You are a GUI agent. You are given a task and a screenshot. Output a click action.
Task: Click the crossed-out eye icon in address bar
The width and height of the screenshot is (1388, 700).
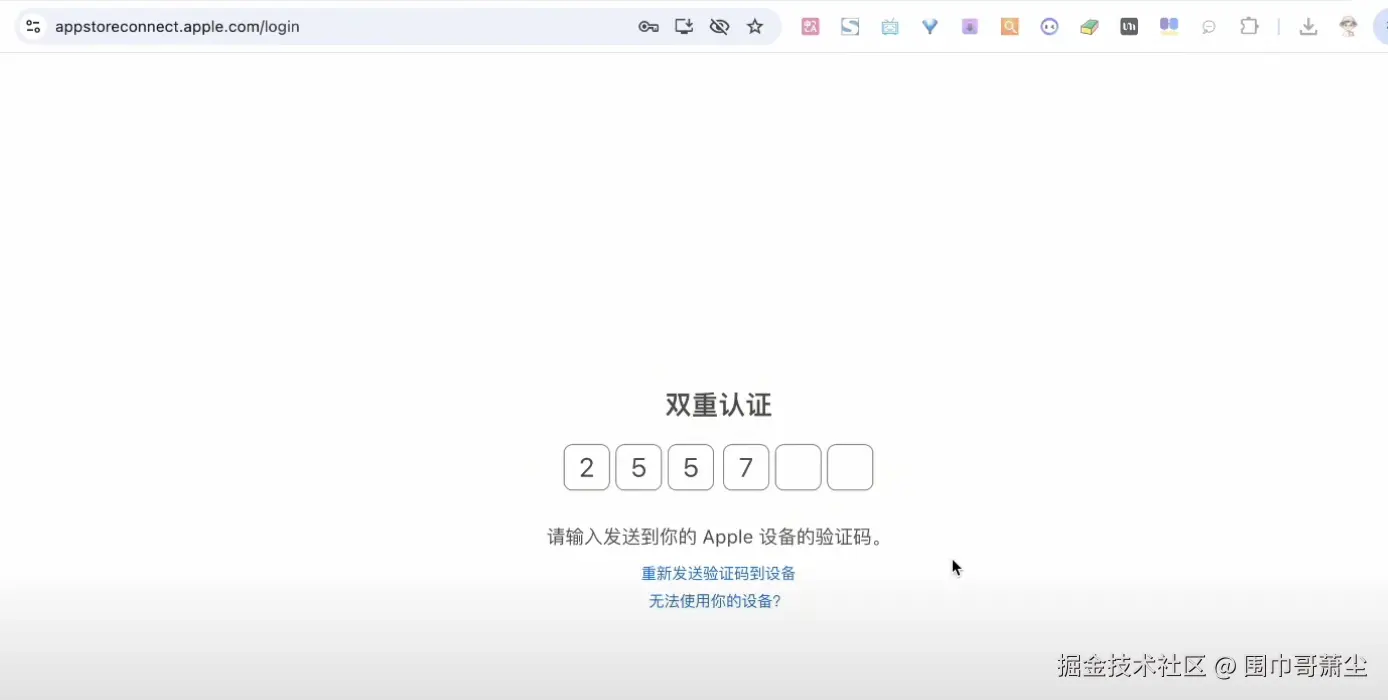(x=719, y=27)
